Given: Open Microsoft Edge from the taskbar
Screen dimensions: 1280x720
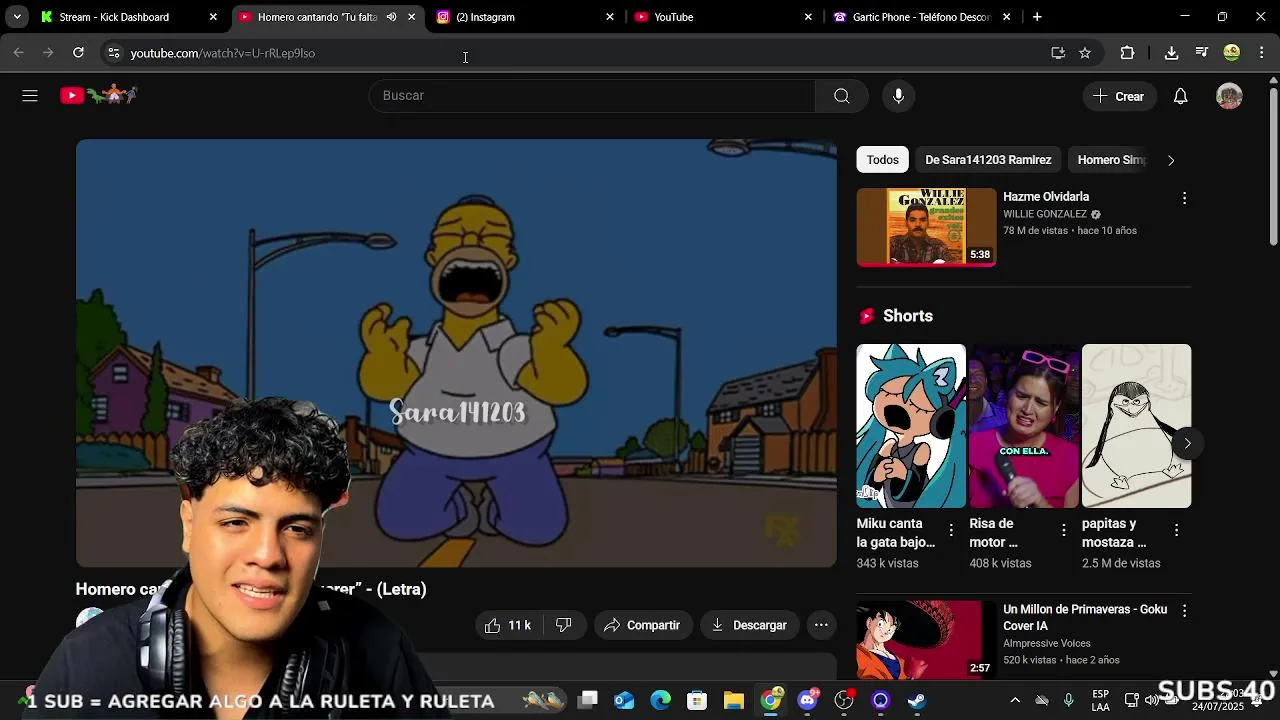Looking at the screenshot, I should [660, 700].
